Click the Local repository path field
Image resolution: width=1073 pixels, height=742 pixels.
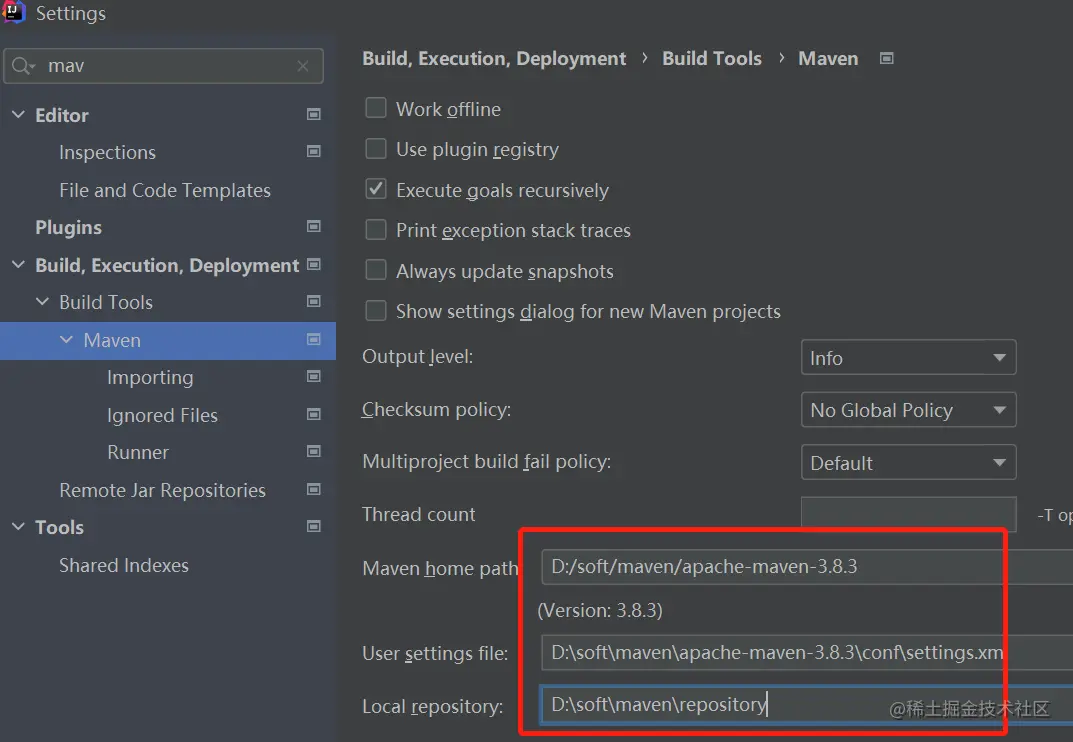[x=800, y=705]
